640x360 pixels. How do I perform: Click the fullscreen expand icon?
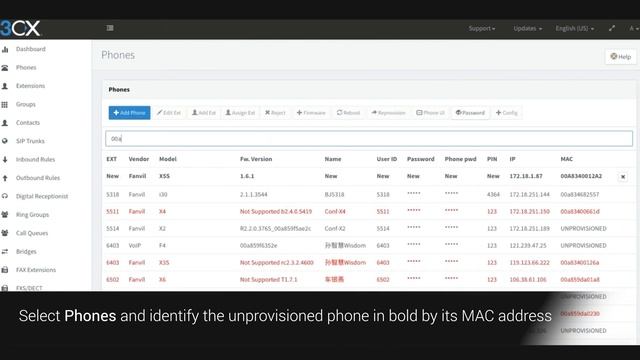pos(611,28)
